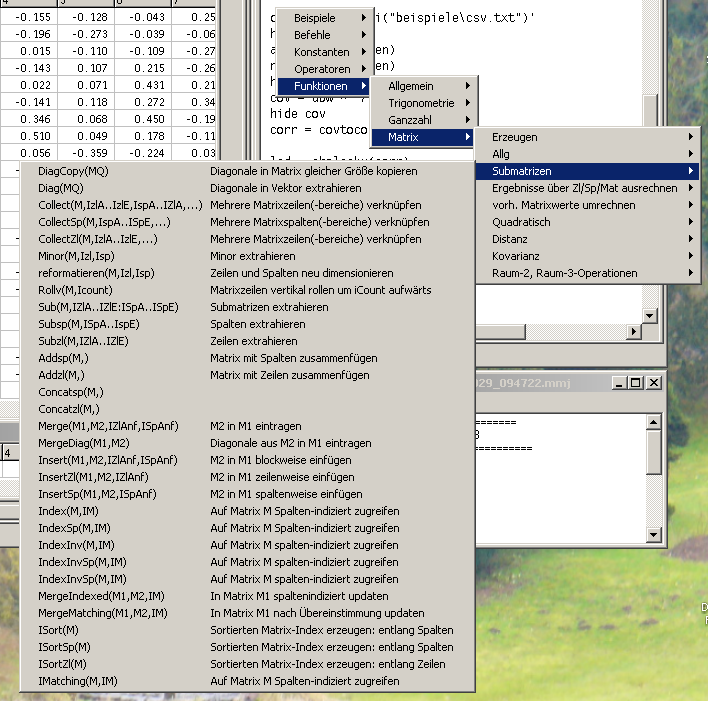This screenshot has height=701, width=708.
Task: Open the Beispiele submenu
Action: coord(325,18)
